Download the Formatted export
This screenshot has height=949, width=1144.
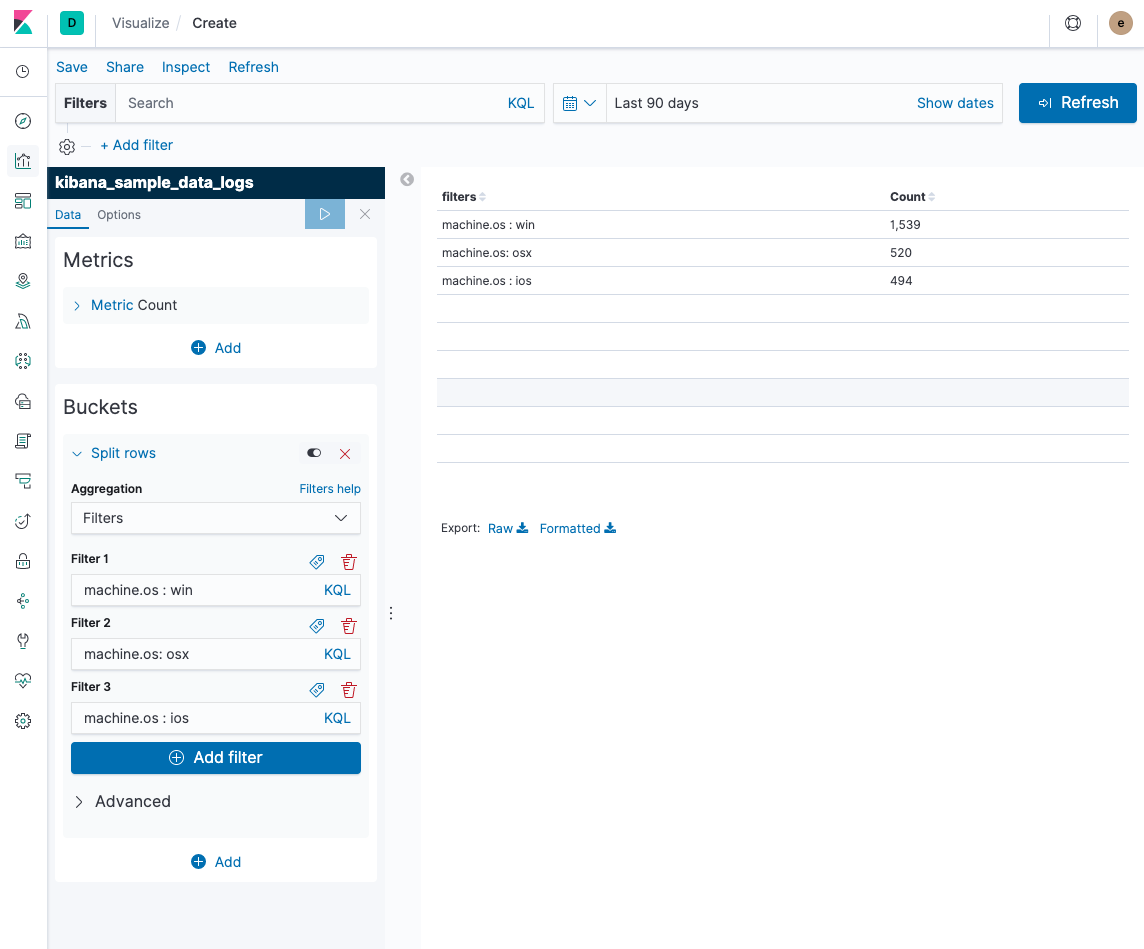(x=578, y=528)
